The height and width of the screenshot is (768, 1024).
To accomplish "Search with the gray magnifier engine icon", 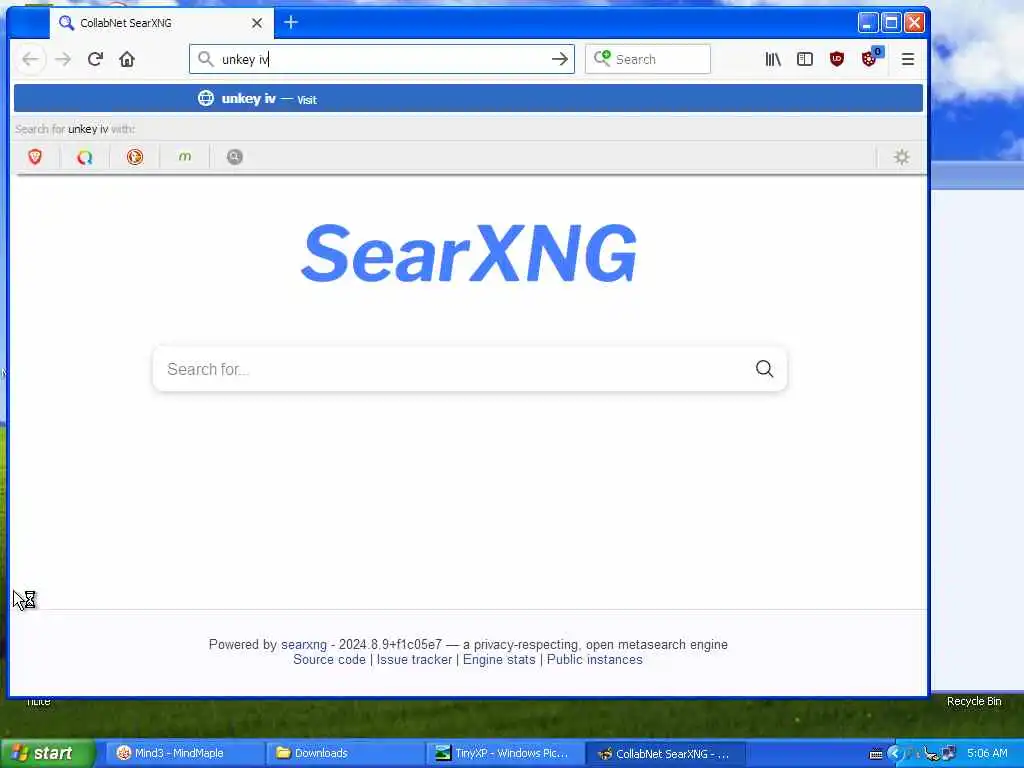I will tap(234, 157).
